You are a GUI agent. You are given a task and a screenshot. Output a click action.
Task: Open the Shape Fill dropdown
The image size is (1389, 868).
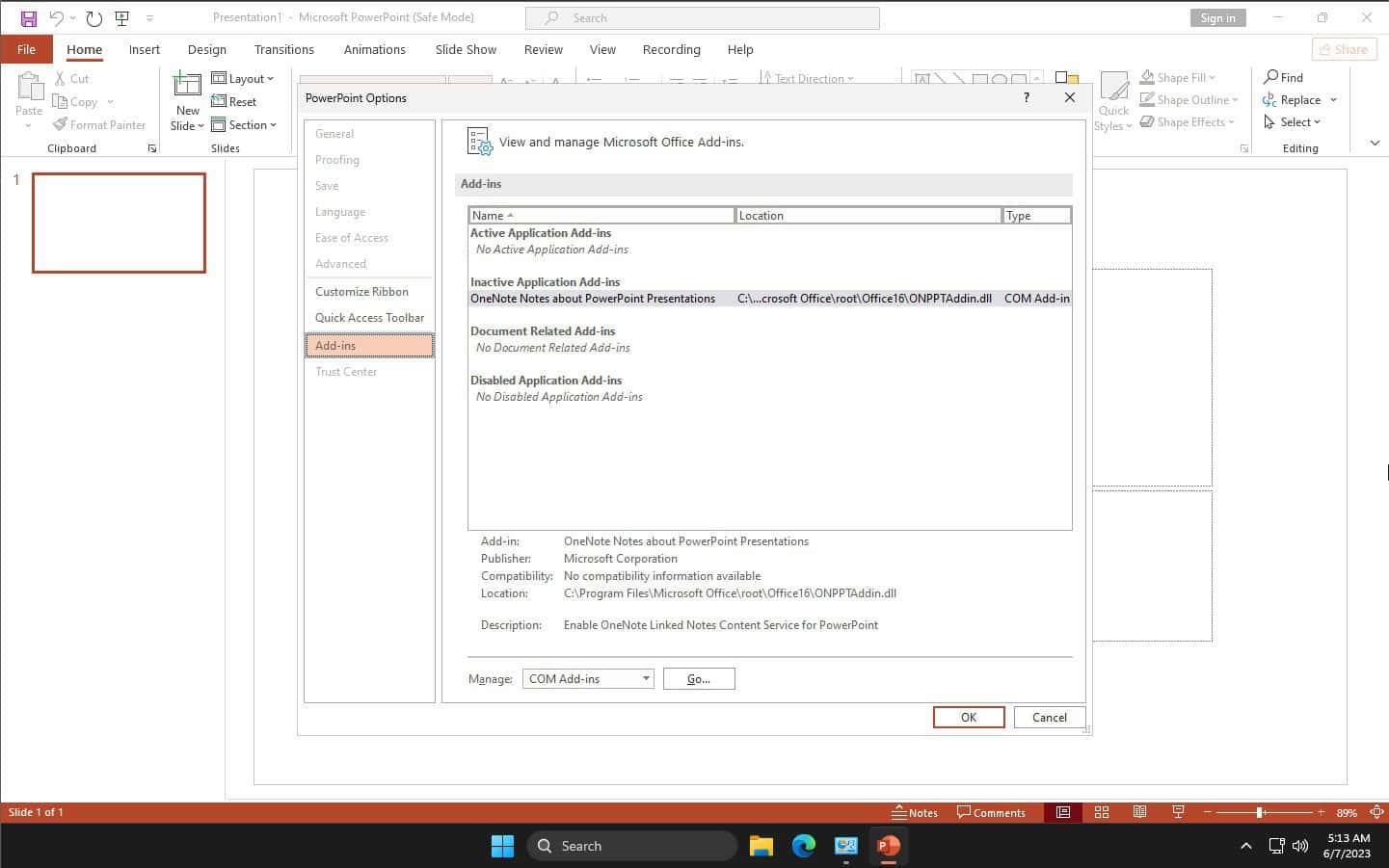point(1178,78)
